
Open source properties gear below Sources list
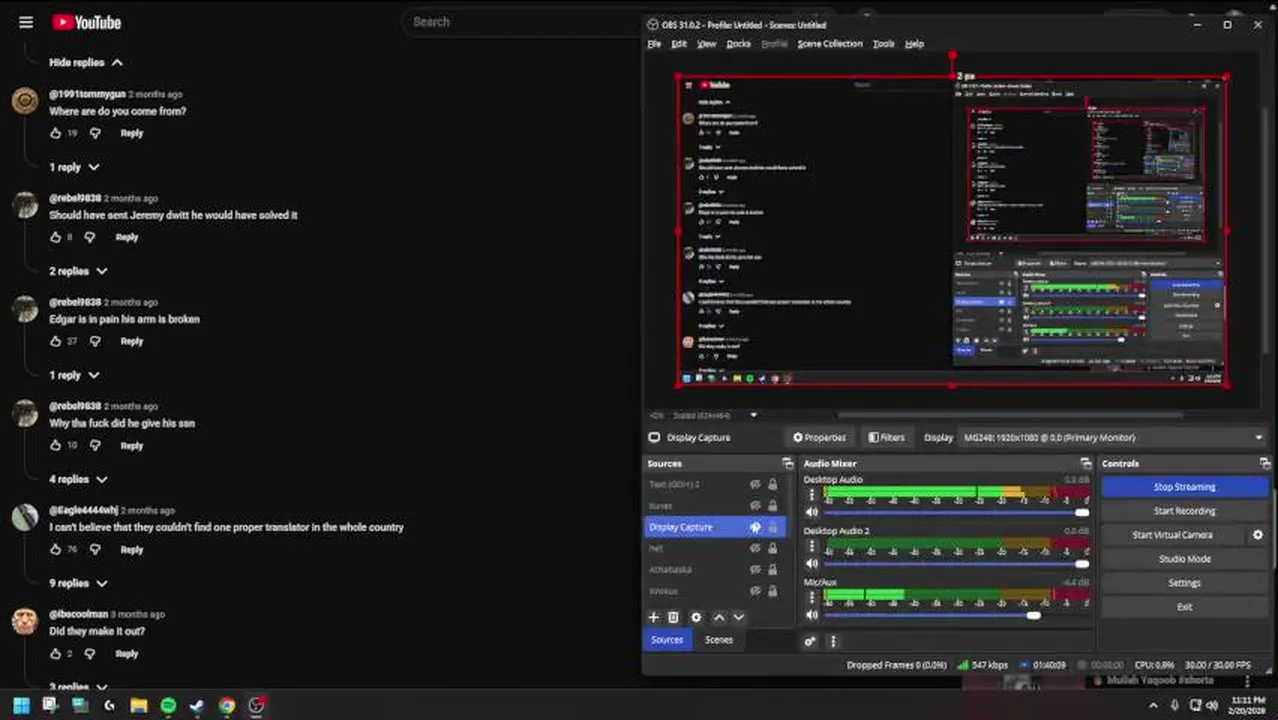(696, 618)
